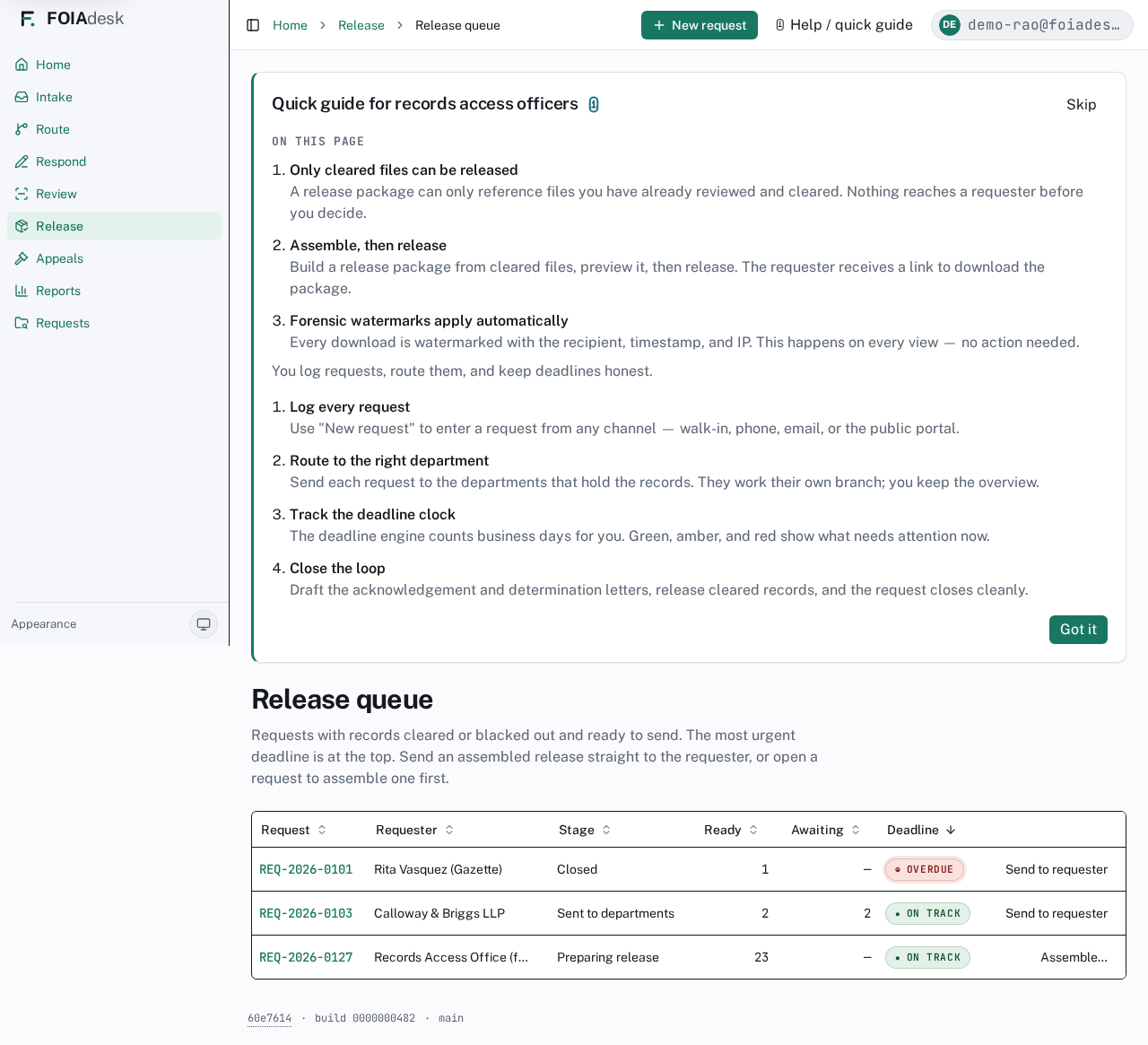This screenshot has width=1148, height=1045.
Task: Click the Ready value 23
Action: pos(761,957)
